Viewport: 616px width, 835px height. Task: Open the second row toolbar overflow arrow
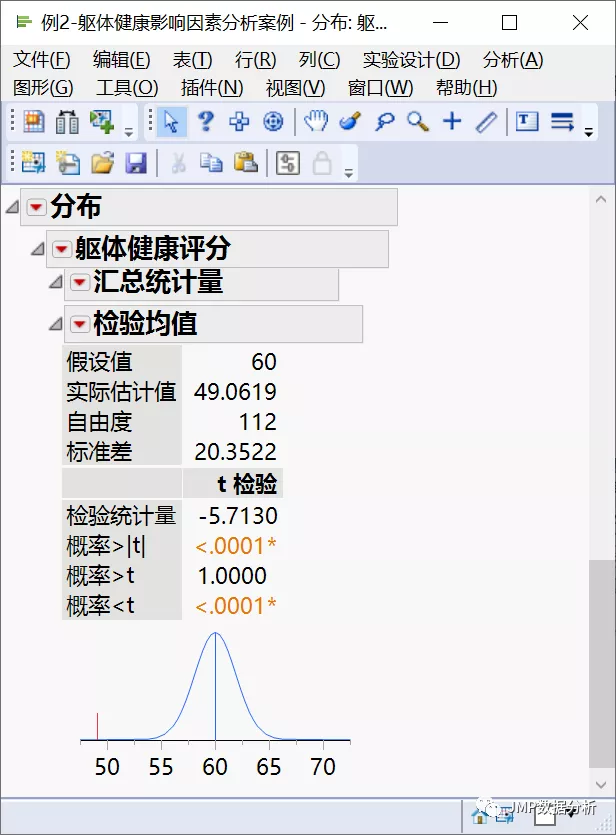(x=349, y=174)
